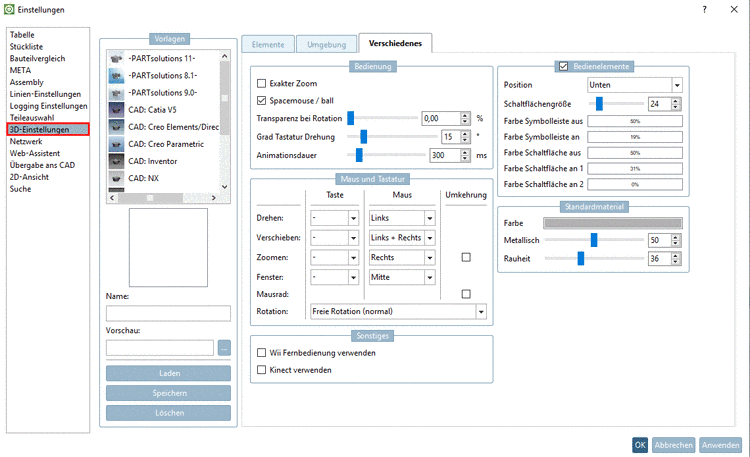The height and width of the screenshot is (457, 750).
Task: Select the -PARTsolutions 11- template icon
Action: click(116, 58)
